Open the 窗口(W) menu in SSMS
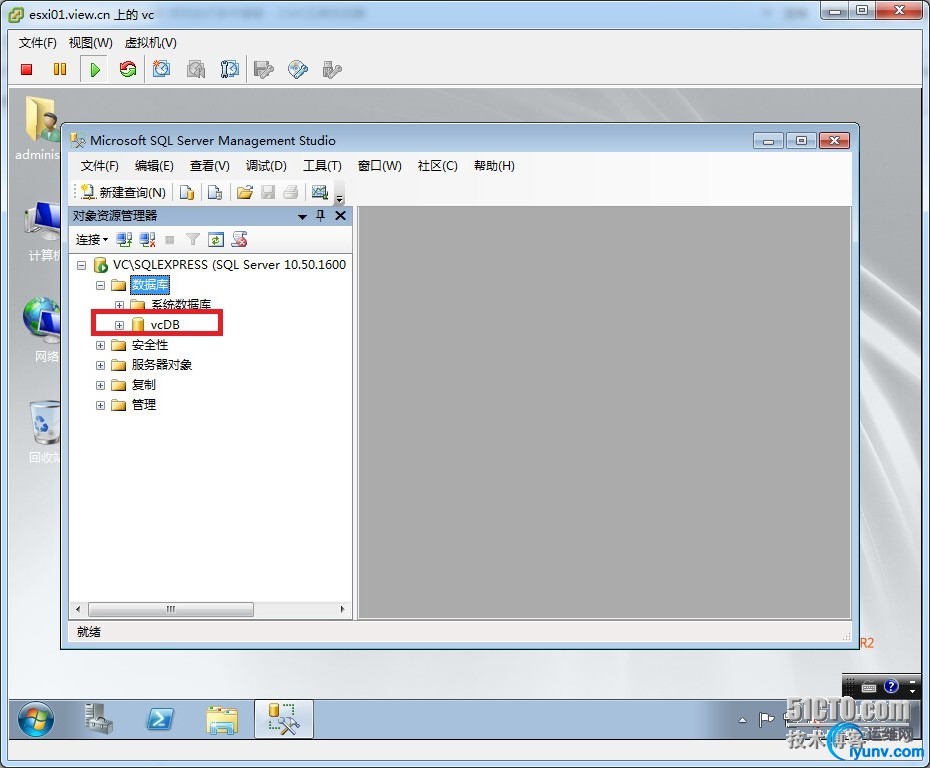 point(380,166)
